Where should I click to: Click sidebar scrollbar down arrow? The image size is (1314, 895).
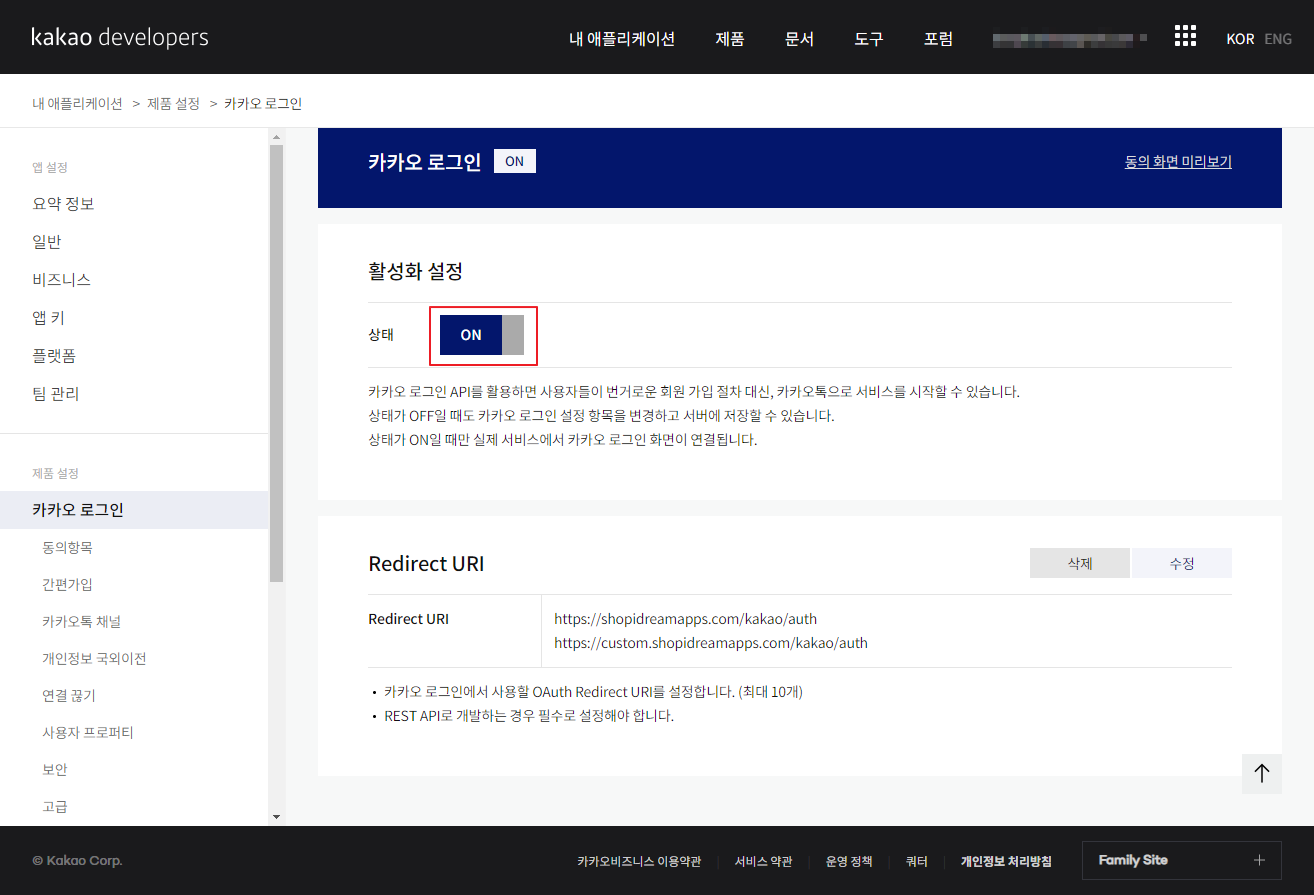coord(276,817)
